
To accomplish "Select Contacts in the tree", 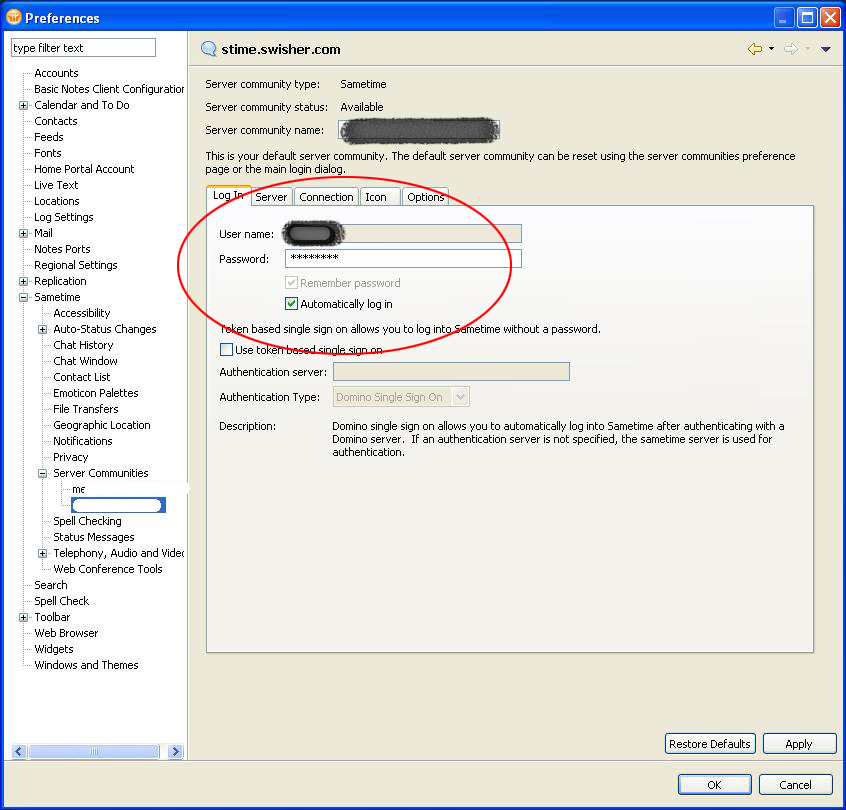I will click(56, 121).
